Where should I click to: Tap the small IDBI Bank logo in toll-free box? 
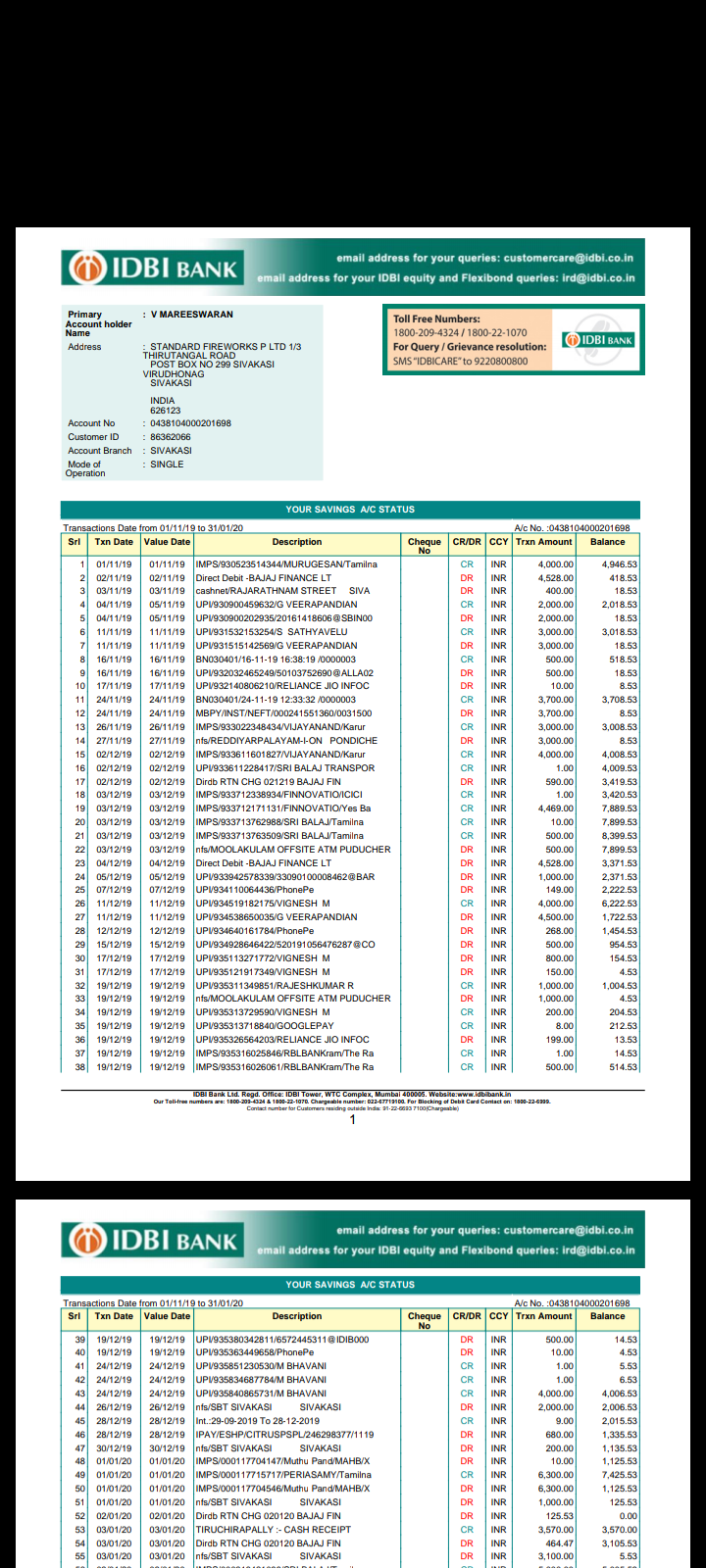pyautogui.click(x=597, y=339)
